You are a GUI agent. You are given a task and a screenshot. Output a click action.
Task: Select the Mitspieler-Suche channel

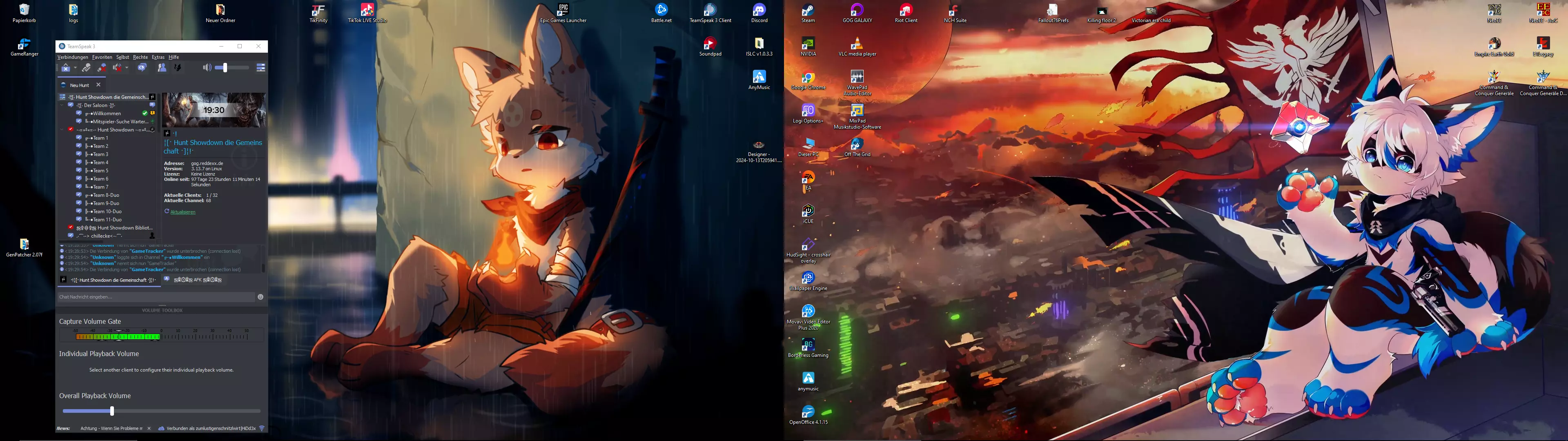coord(117,121)
